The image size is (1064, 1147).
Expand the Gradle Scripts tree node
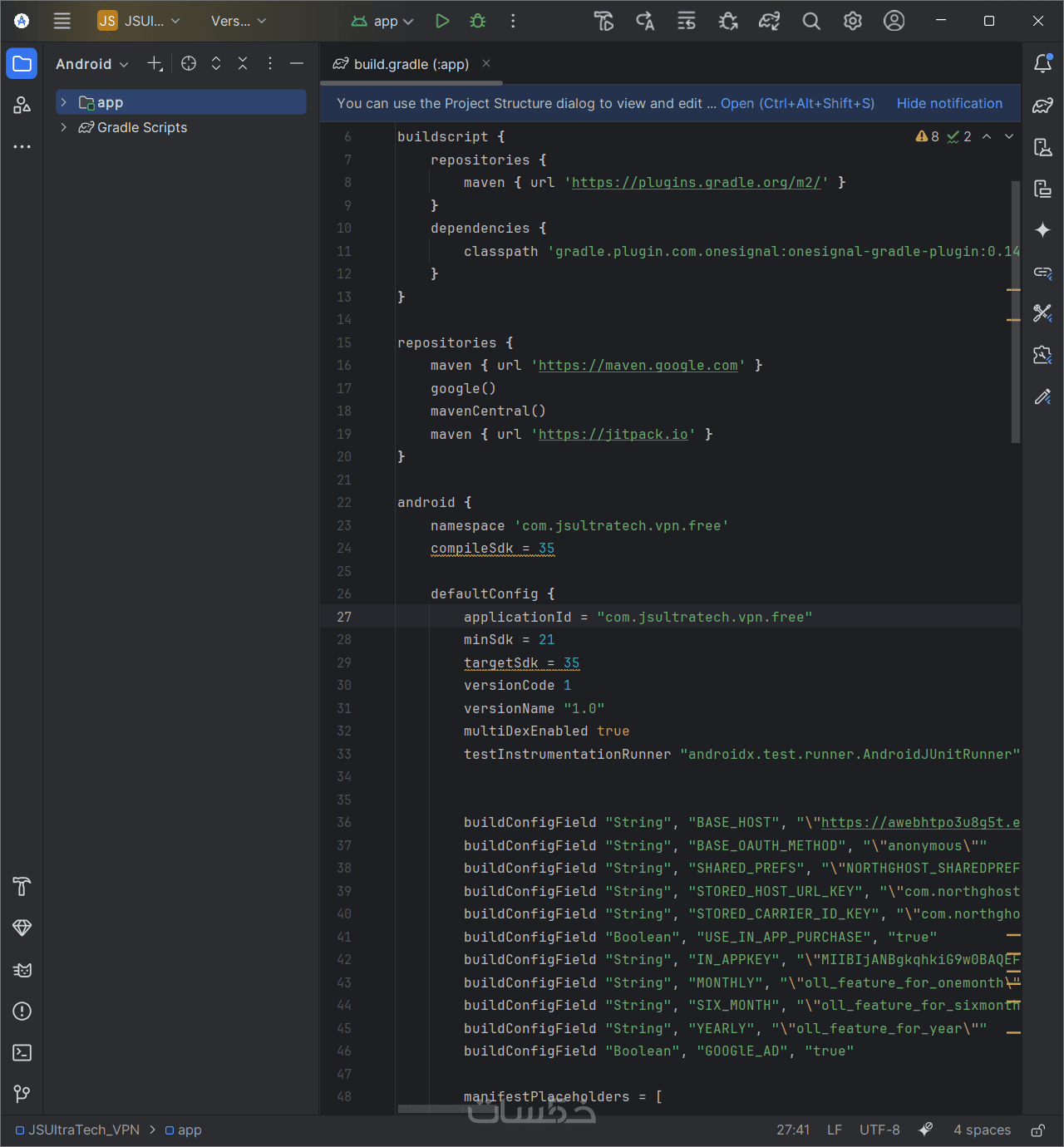click(x=63, y=127)
